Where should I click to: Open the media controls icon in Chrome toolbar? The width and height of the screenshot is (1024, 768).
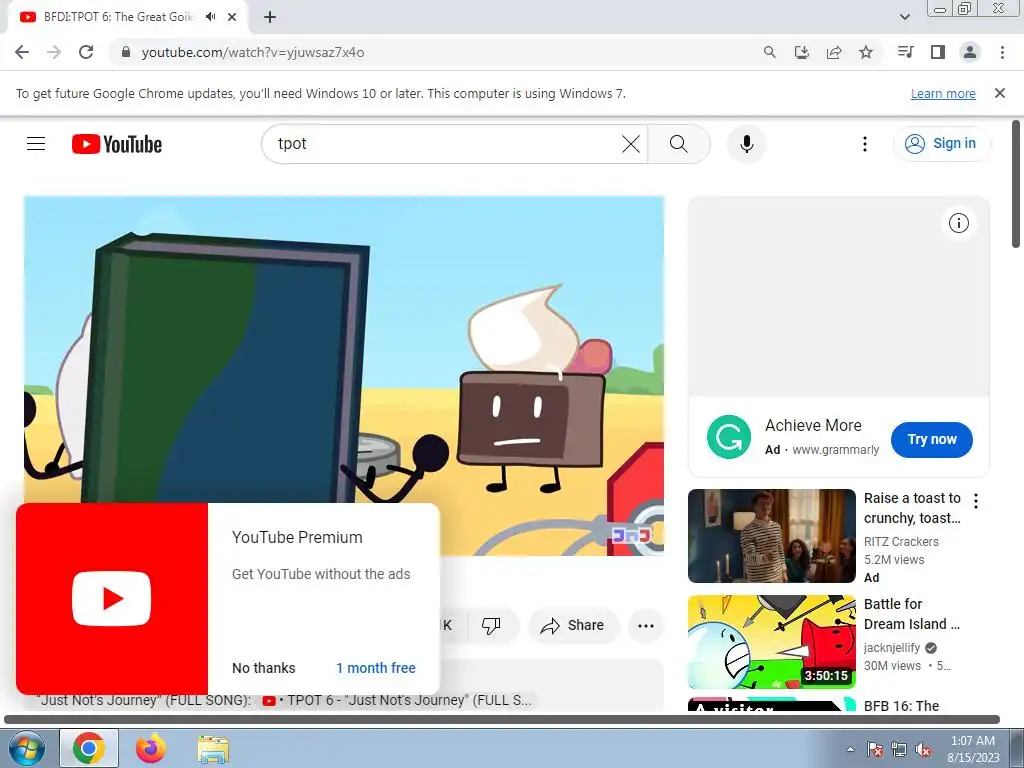click(x=905, y=52)
